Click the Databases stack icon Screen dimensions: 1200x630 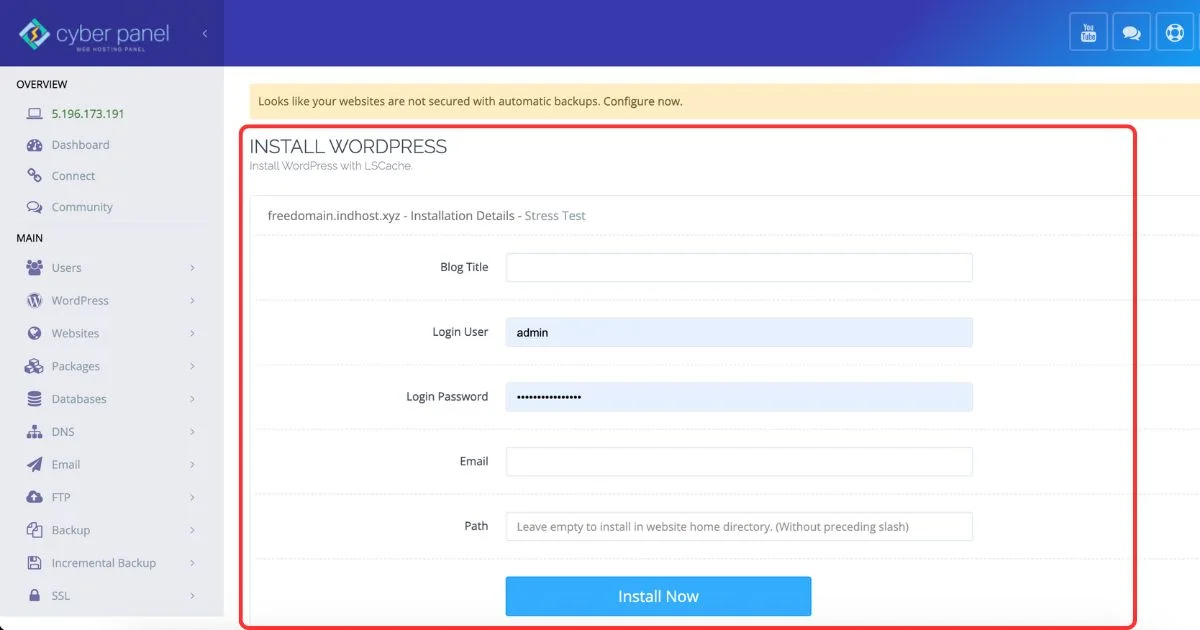34,399
